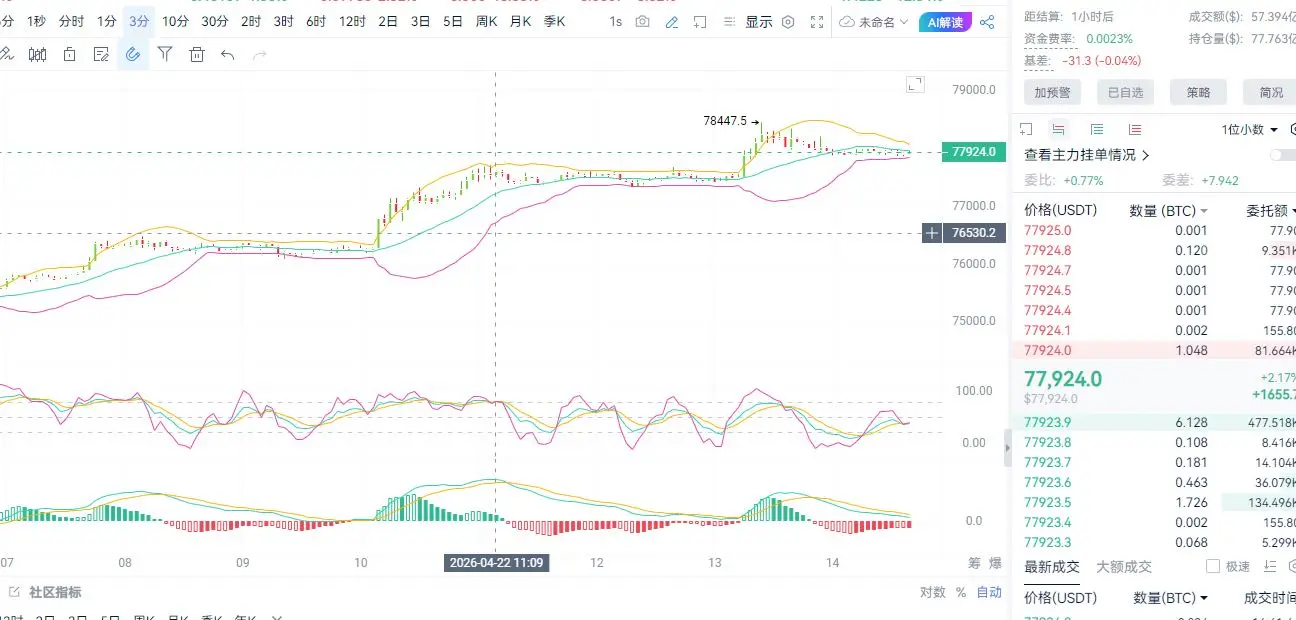
Task: Open 显示 display options menu
Action: coord(759,21)
